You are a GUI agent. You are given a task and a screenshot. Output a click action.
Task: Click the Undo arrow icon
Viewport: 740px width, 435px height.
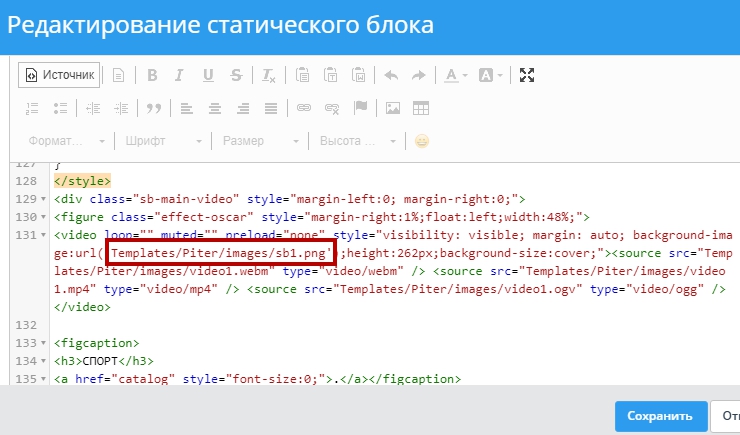click(x=391, y=75)
